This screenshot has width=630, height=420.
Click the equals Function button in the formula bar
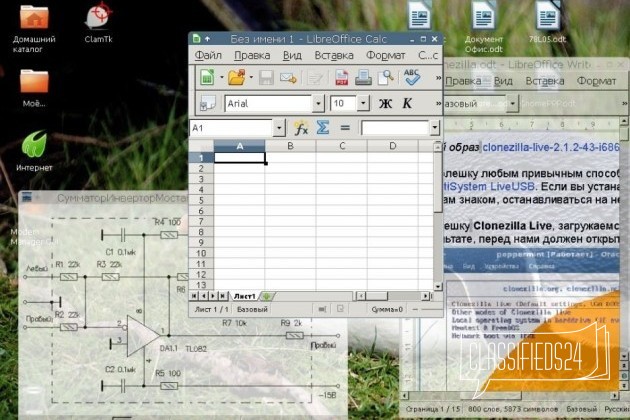(x=345, y=128)
